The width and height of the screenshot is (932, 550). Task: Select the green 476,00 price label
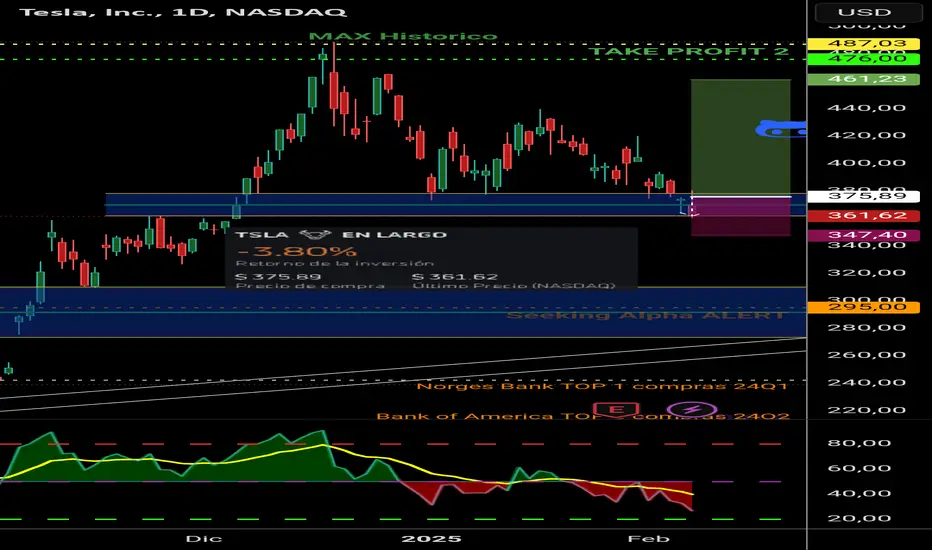coord(864,58)
